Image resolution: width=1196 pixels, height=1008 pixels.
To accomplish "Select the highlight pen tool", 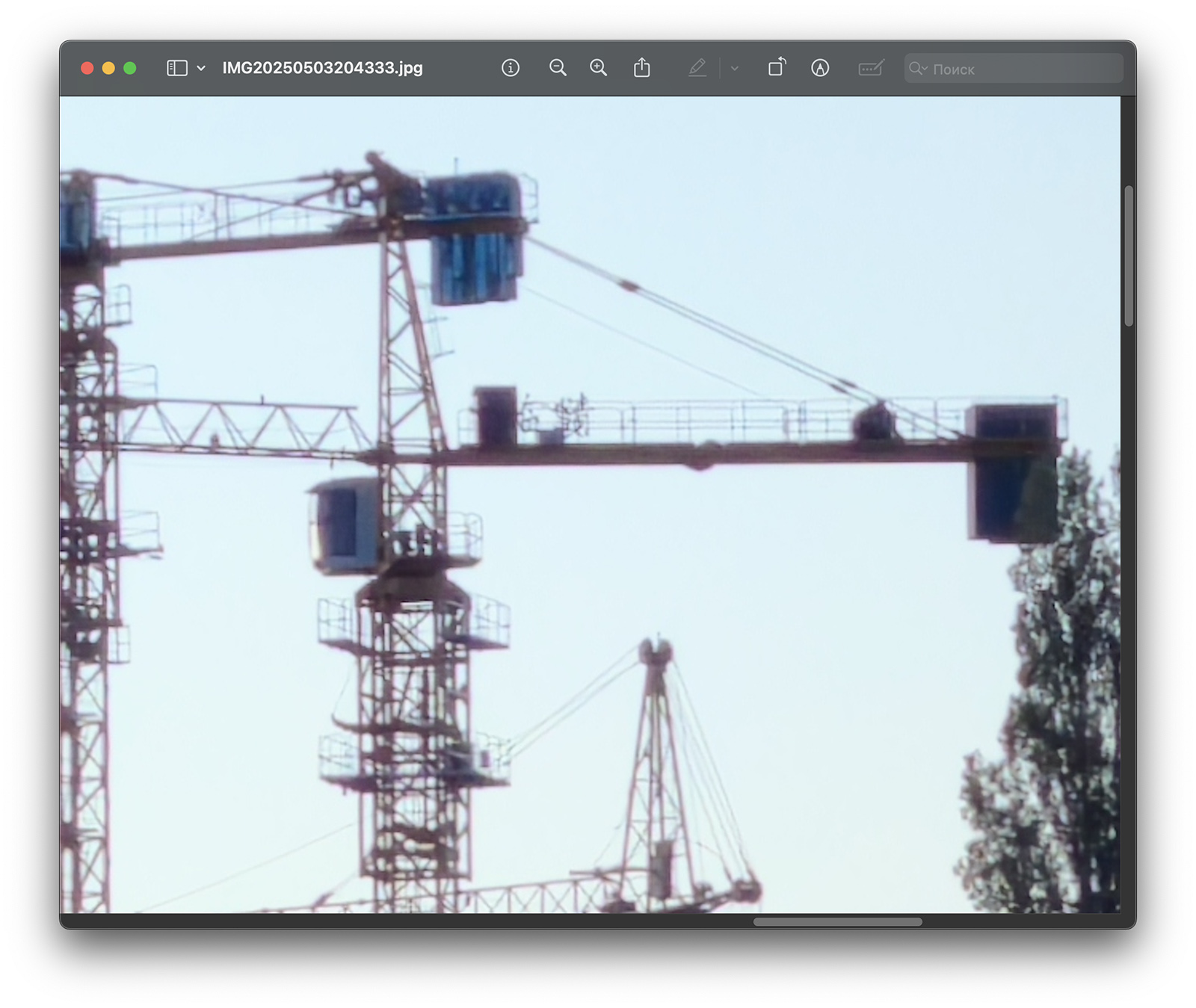I will pyautogui.click(x=697, y=68).
